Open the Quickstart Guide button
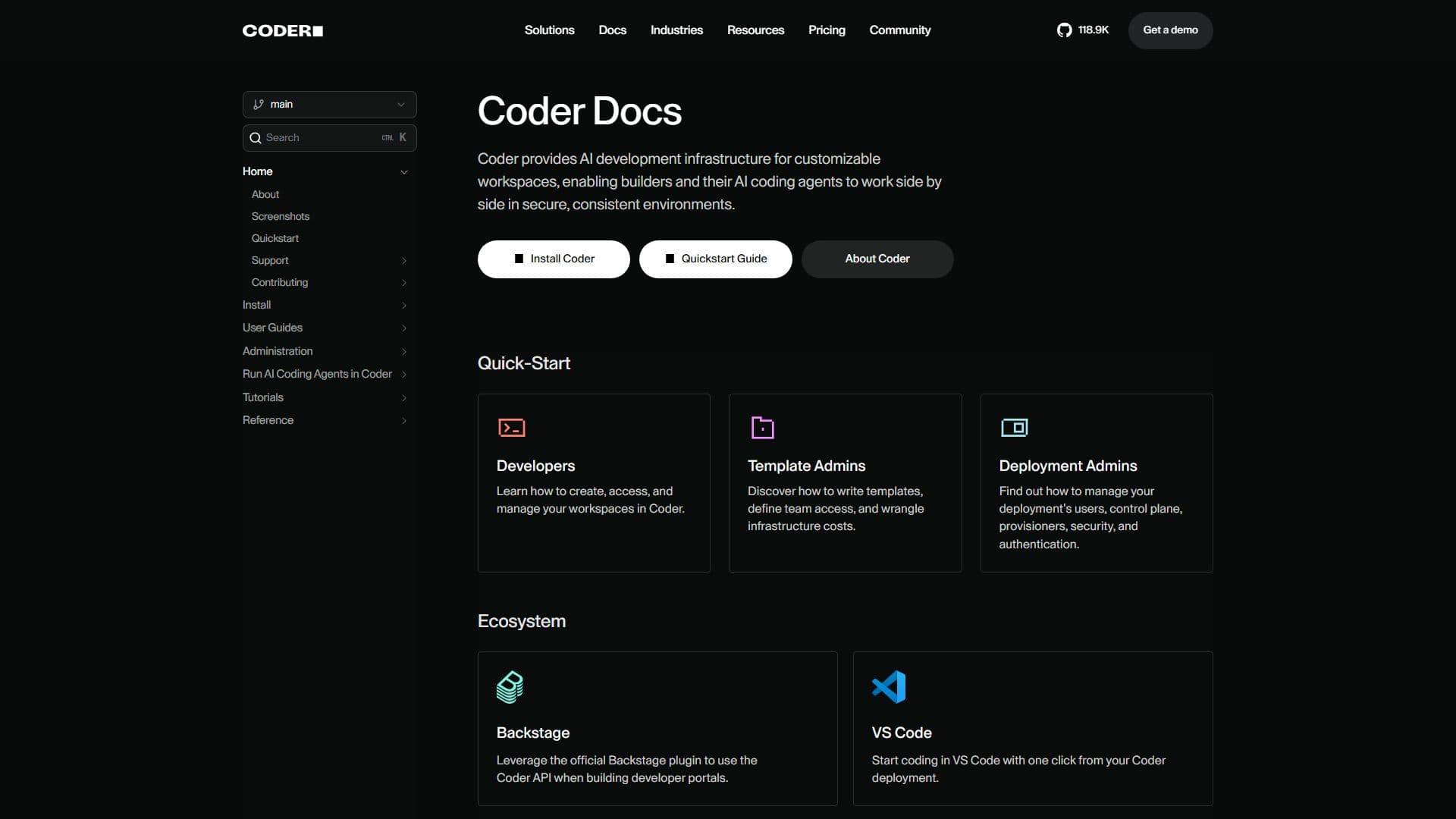The height and width of the screenshot is (819, 1456). pos(715,259)
